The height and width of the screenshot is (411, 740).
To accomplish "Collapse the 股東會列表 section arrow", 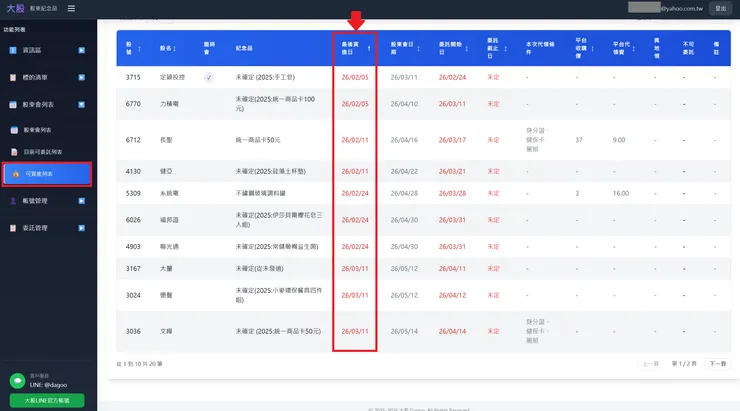I will (82, 105).
